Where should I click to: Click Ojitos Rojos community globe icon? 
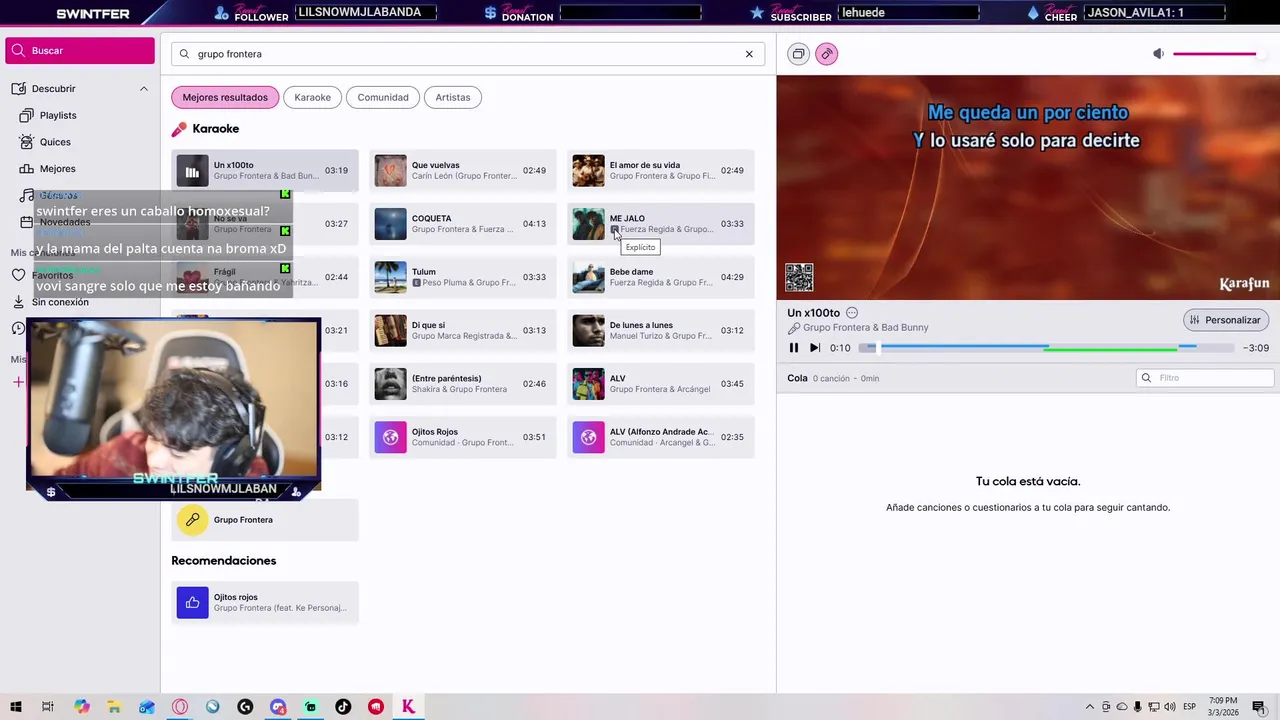point(391,437)
